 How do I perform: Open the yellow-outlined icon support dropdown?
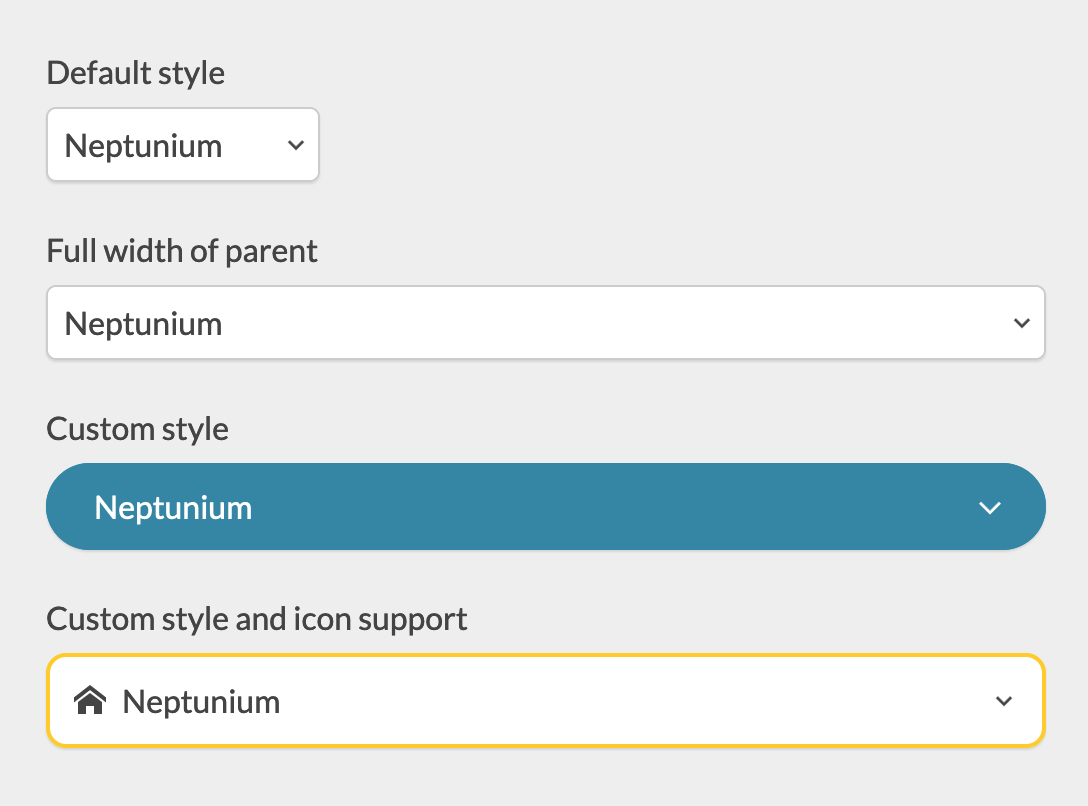[x=545, y=701]
